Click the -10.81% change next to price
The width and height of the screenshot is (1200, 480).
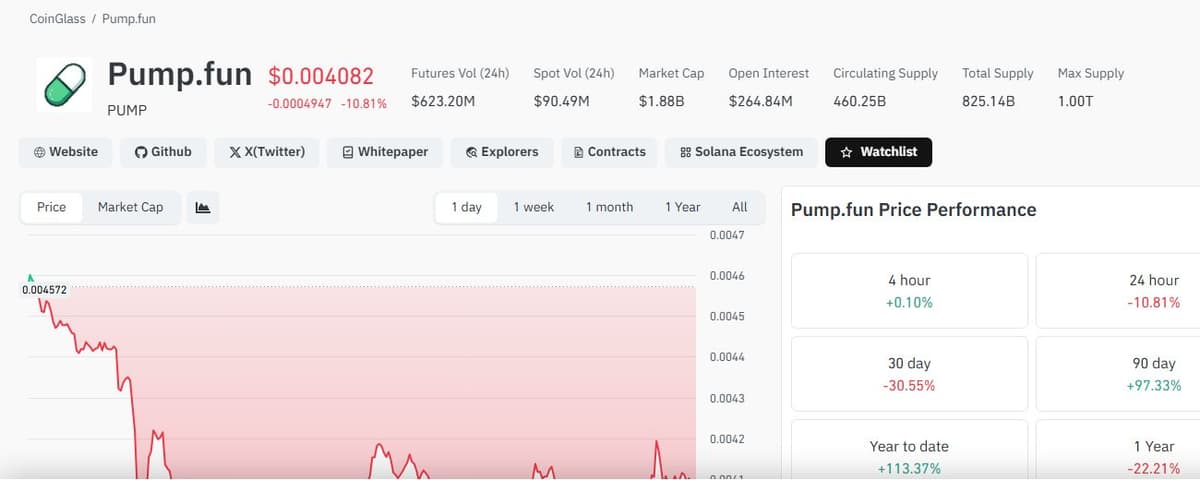364,103
